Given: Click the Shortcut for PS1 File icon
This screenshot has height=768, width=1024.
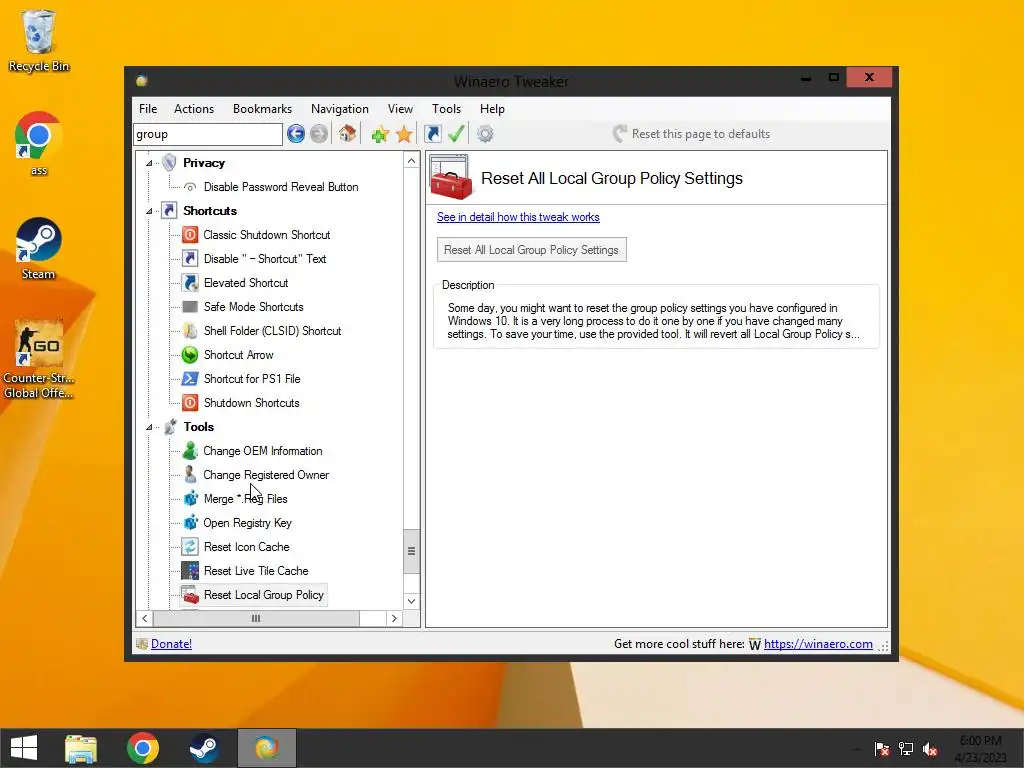Looking at the screenshot, I should [189, 379].
